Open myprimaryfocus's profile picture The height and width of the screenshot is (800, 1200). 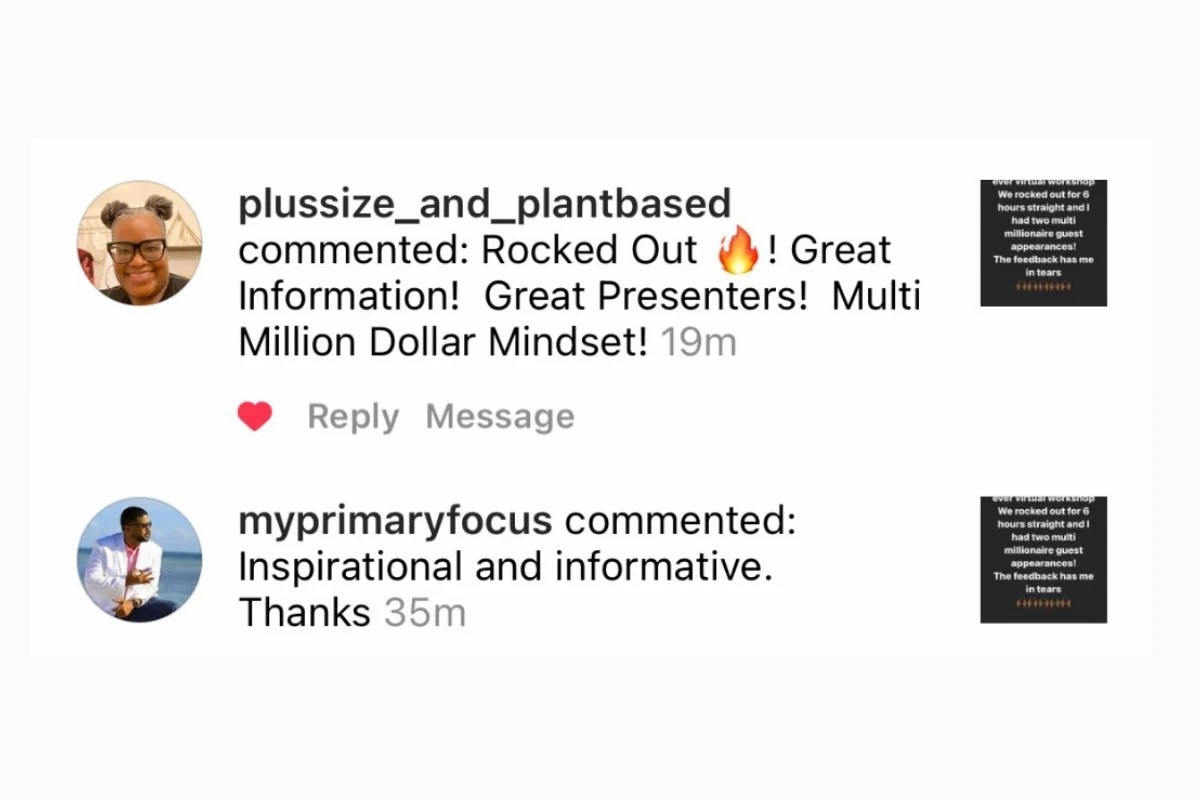[140, 560]
